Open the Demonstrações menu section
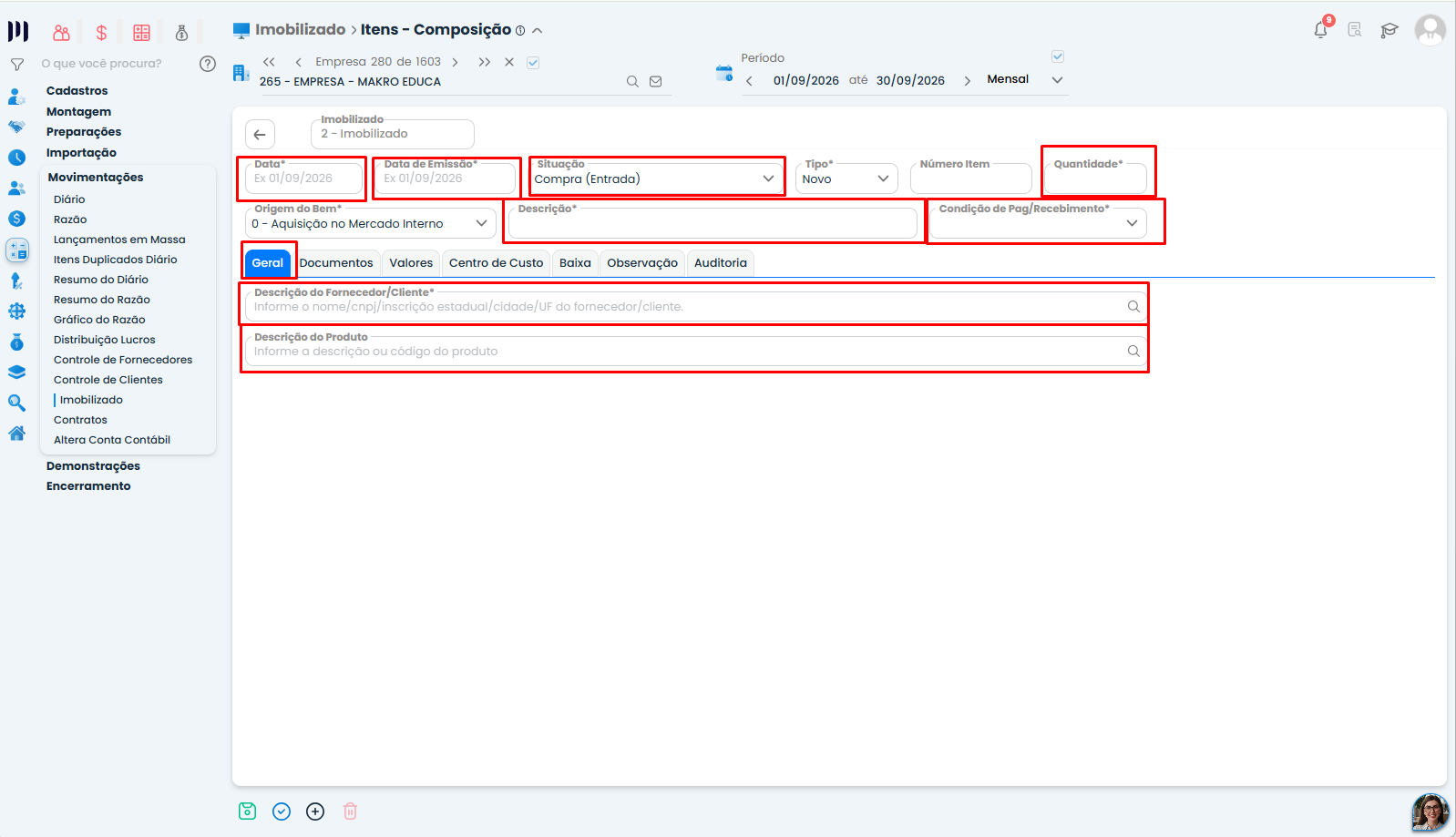 point(93,466)
